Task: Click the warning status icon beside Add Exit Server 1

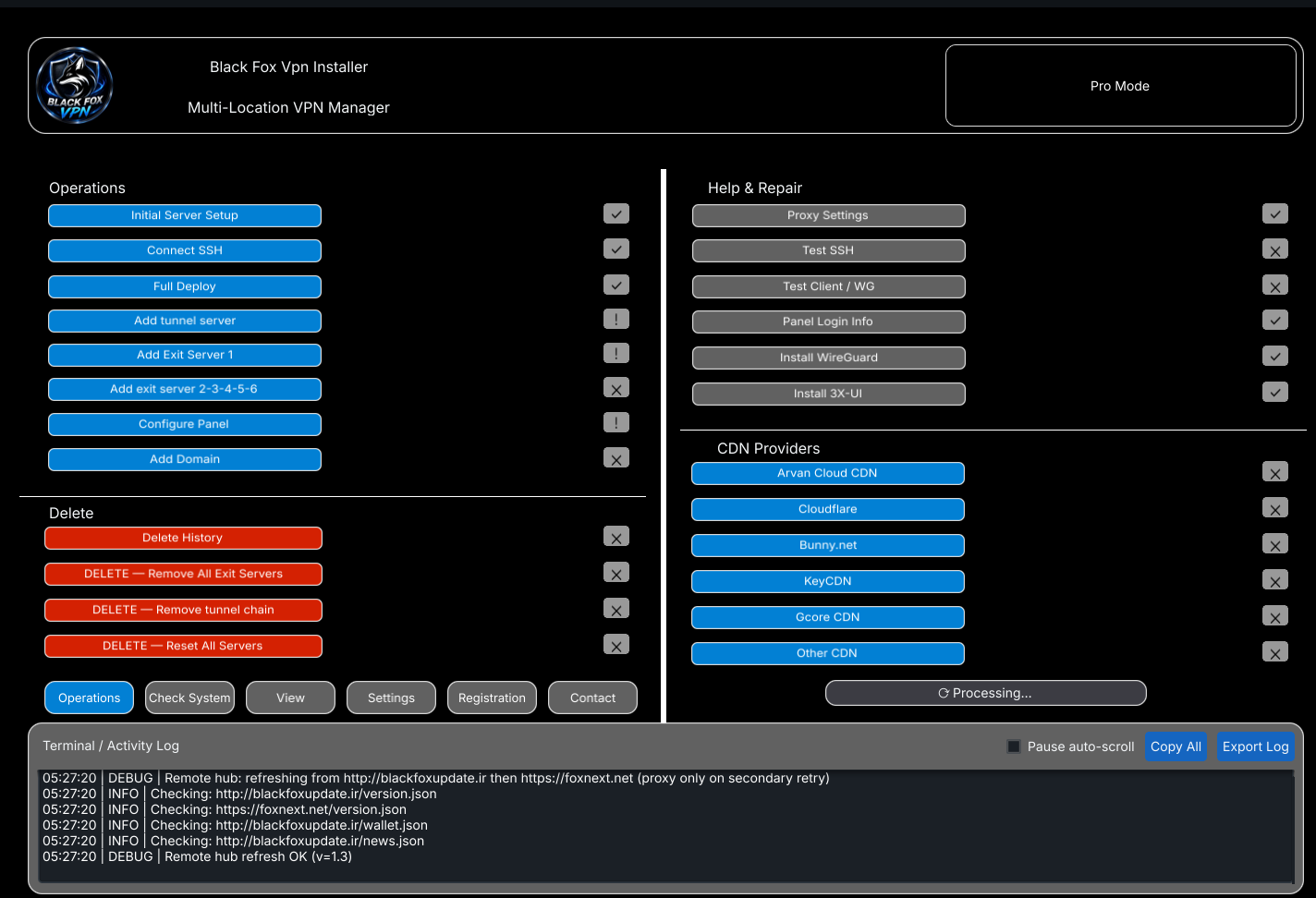Action: pos(616,354)
